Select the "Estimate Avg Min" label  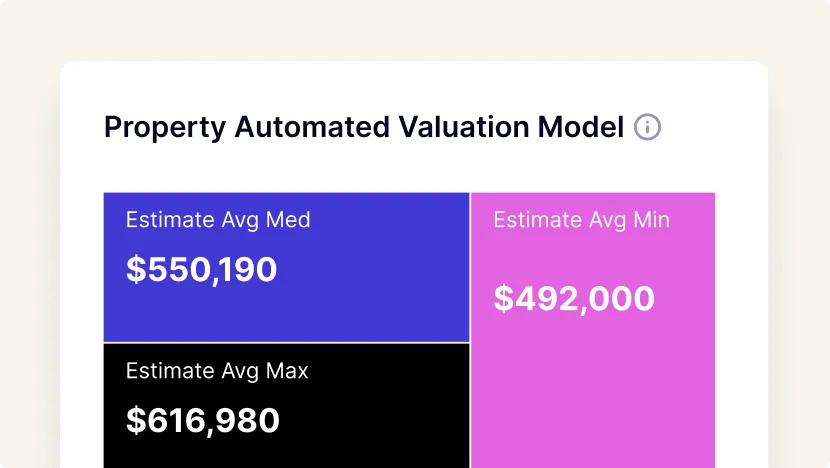582,220
